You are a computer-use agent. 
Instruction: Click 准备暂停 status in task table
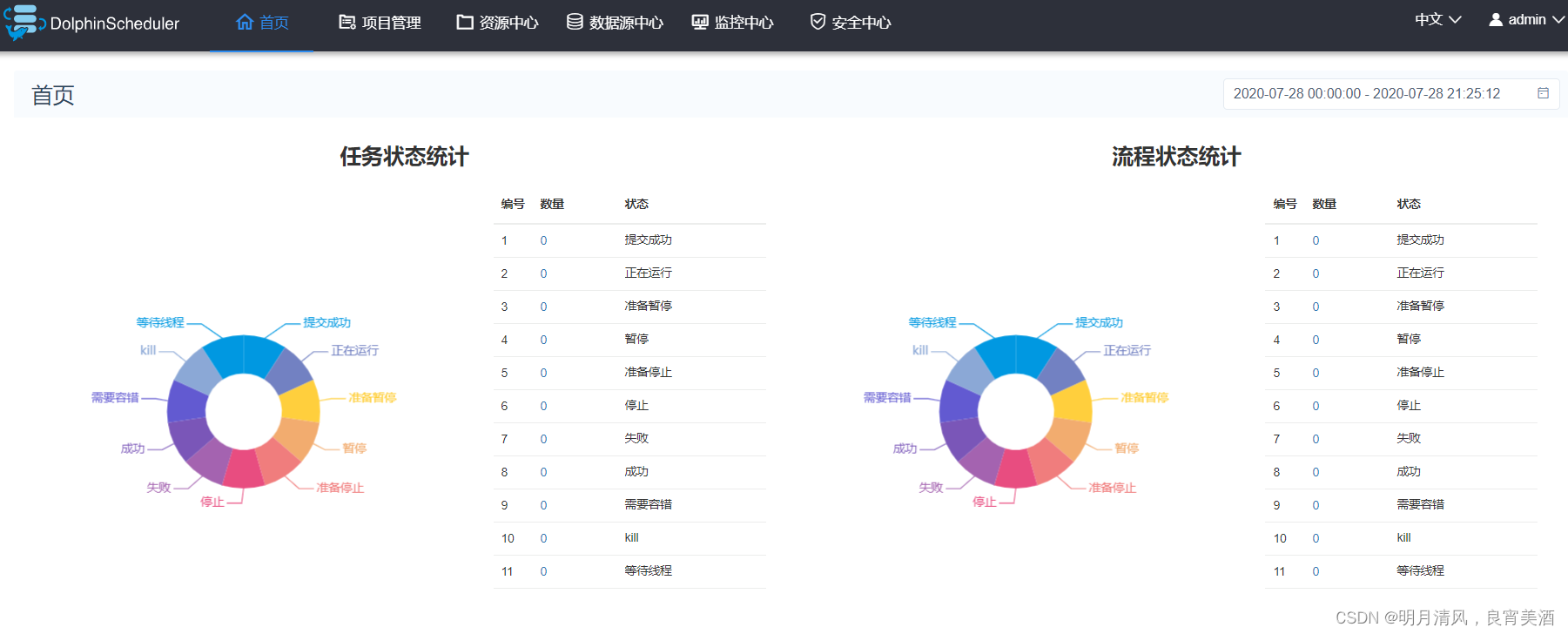(x=648, y=306)
